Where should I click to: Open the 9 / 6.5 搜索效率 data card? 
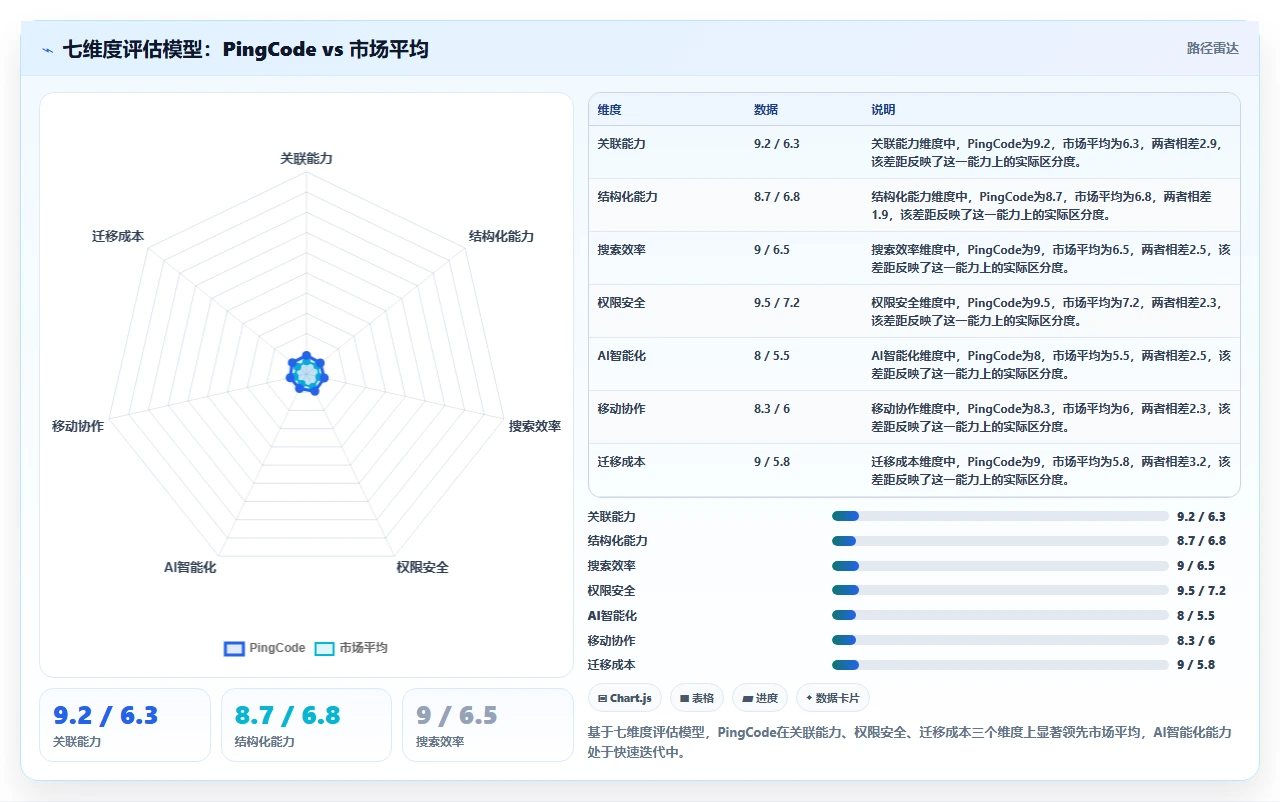tap(488, 725)
